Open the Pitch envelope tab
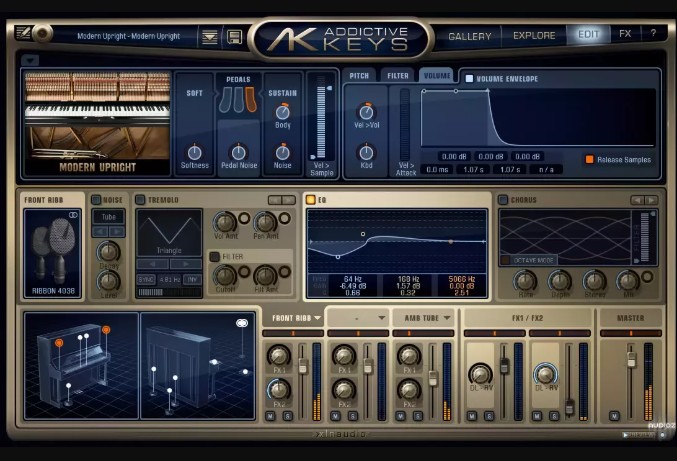677x461 pixels. pos(359,76)
